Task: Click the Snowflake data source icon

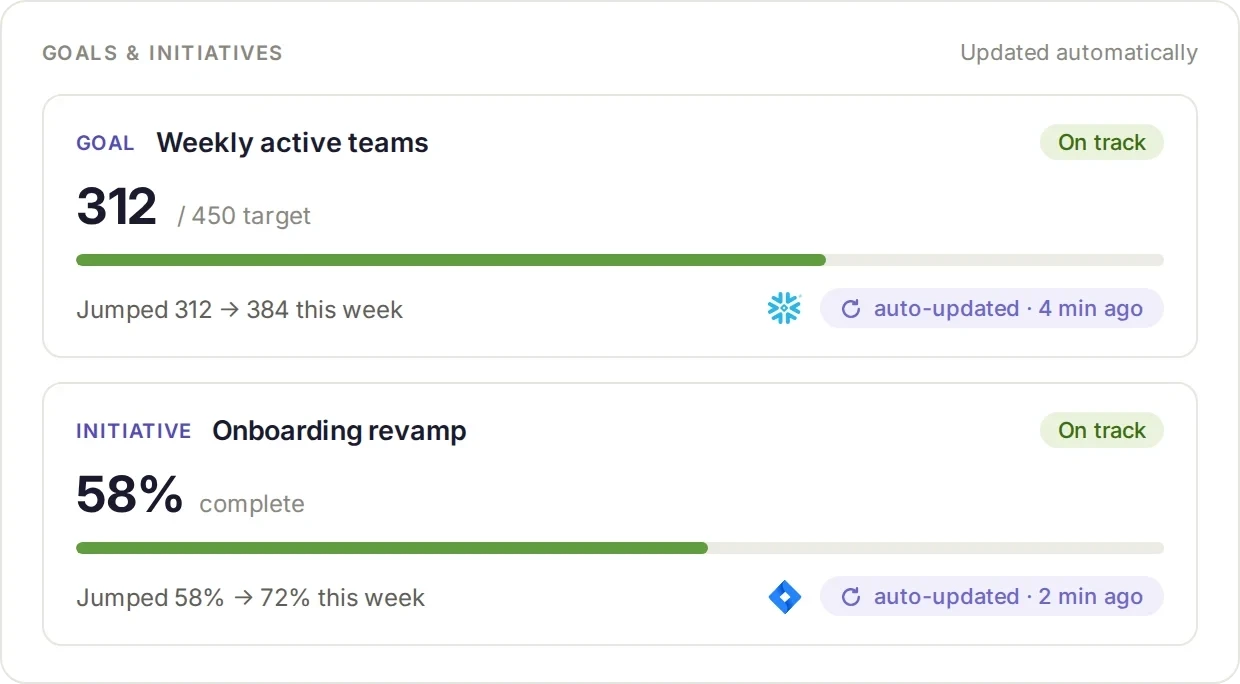Action: (784, 308)
